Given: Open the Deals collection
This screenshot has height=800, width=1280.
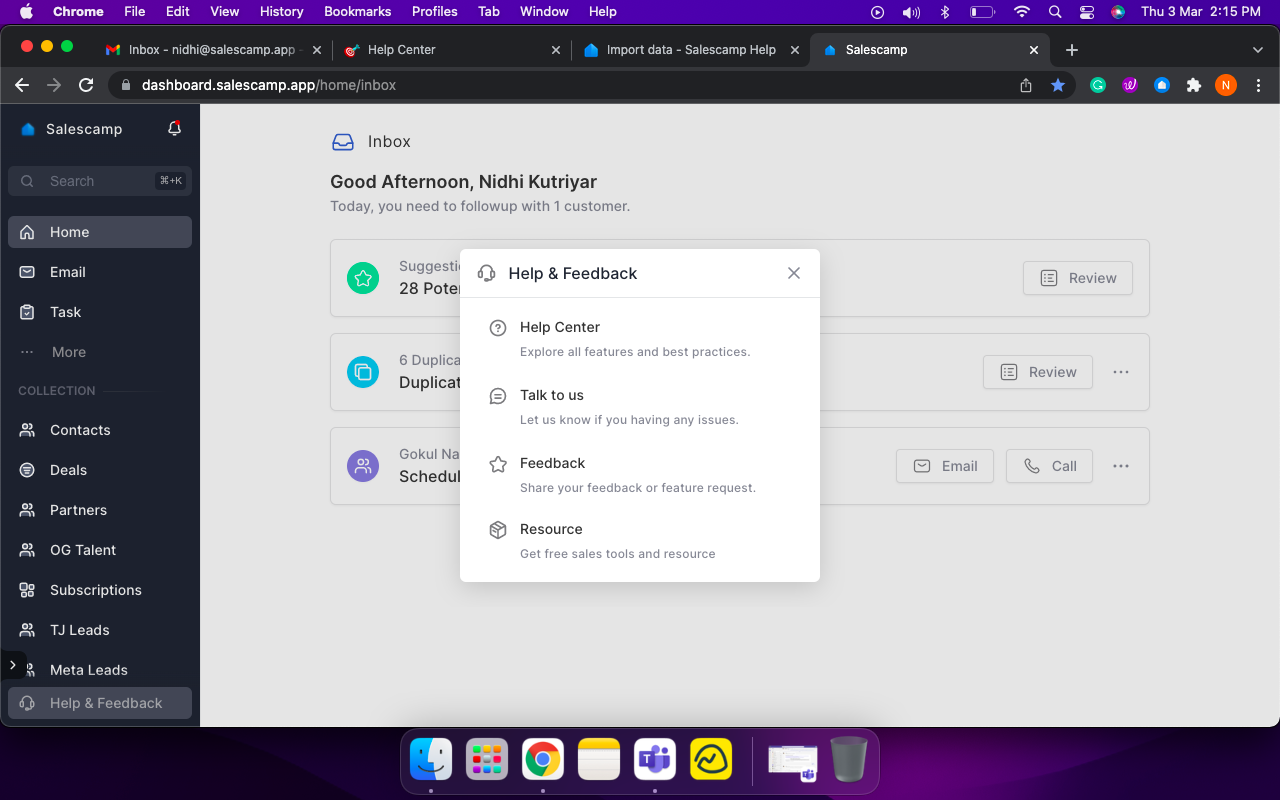Looking at the screenshot, I should click(x=68, y=470).
